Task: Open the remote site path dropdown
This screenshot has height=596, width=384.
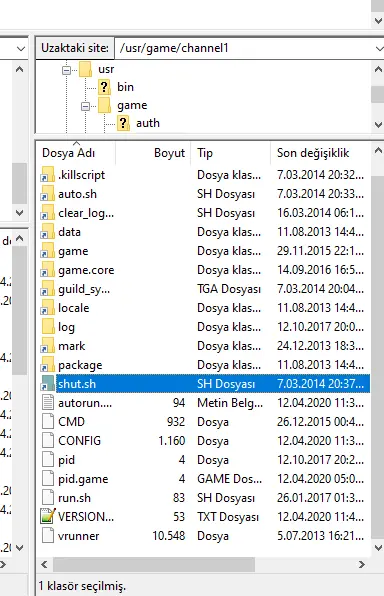Action: [x=379, y=48]
